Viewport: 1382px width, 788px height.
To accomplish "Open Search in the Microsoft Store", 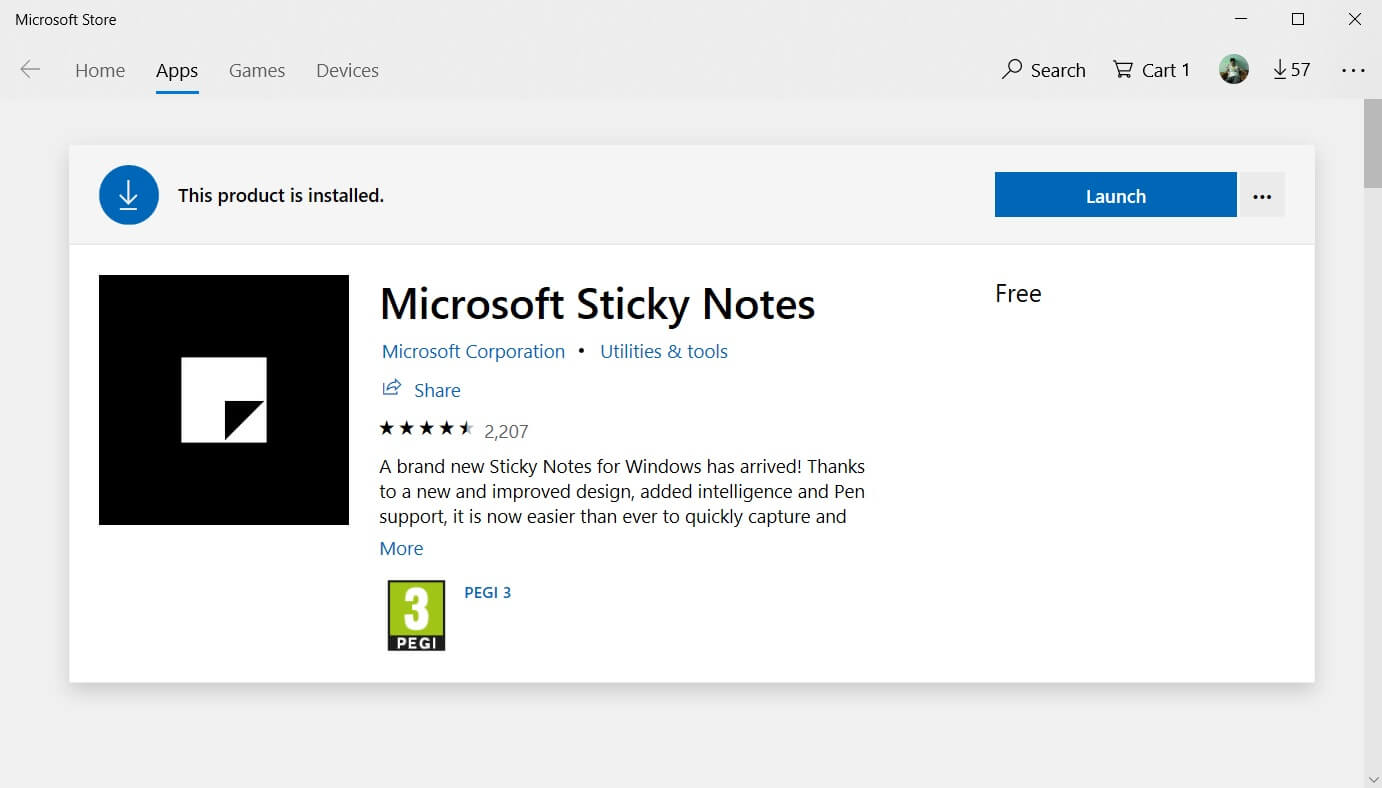I will tap(1044, 70).
